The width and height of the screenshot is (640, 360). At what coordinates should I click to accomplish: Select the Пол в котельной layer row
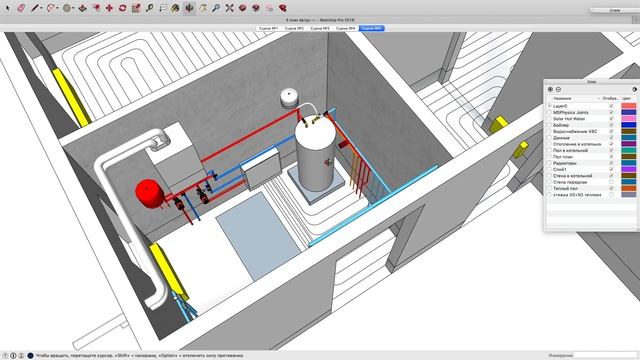click(591, 150)
